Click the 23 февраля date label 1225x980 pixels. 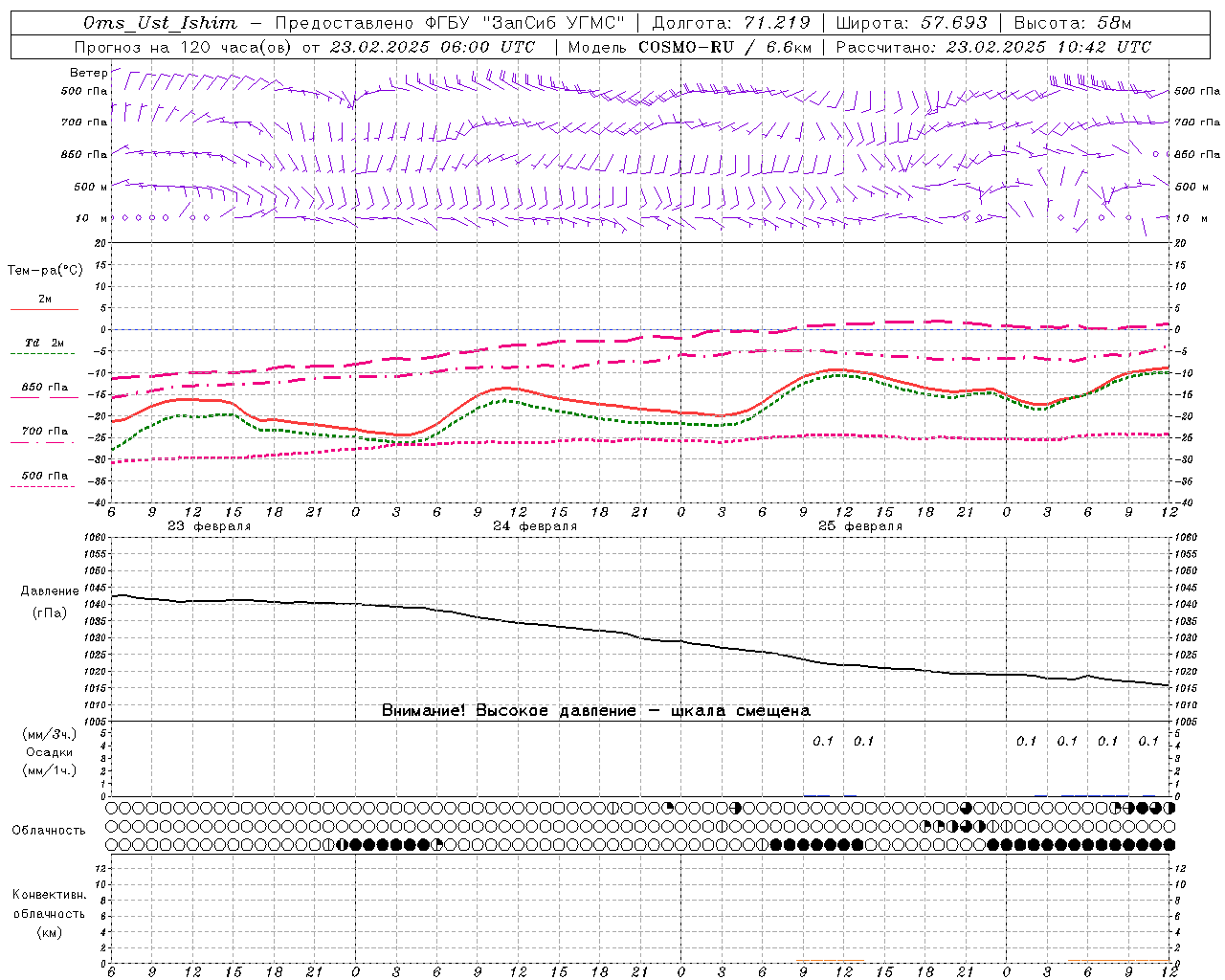(x=209, y=526)
